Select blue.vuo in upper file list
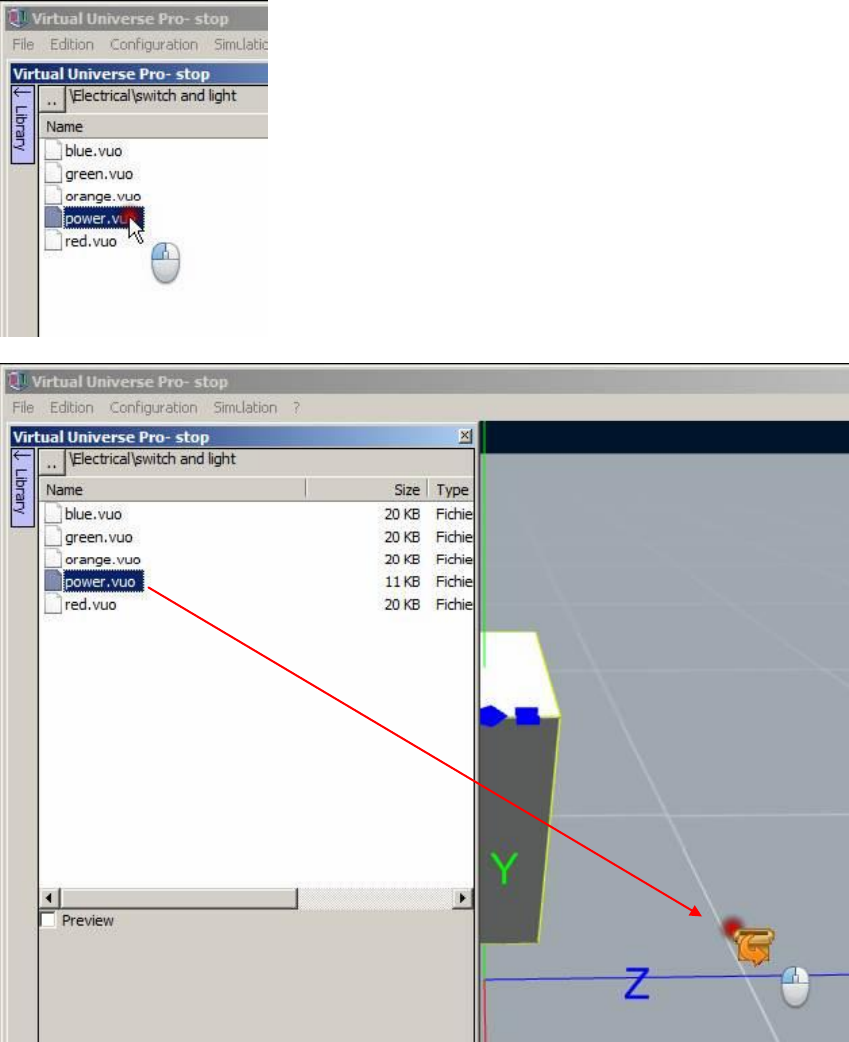The width and height of the screenshot is (849, 1042). click(93, 151)
